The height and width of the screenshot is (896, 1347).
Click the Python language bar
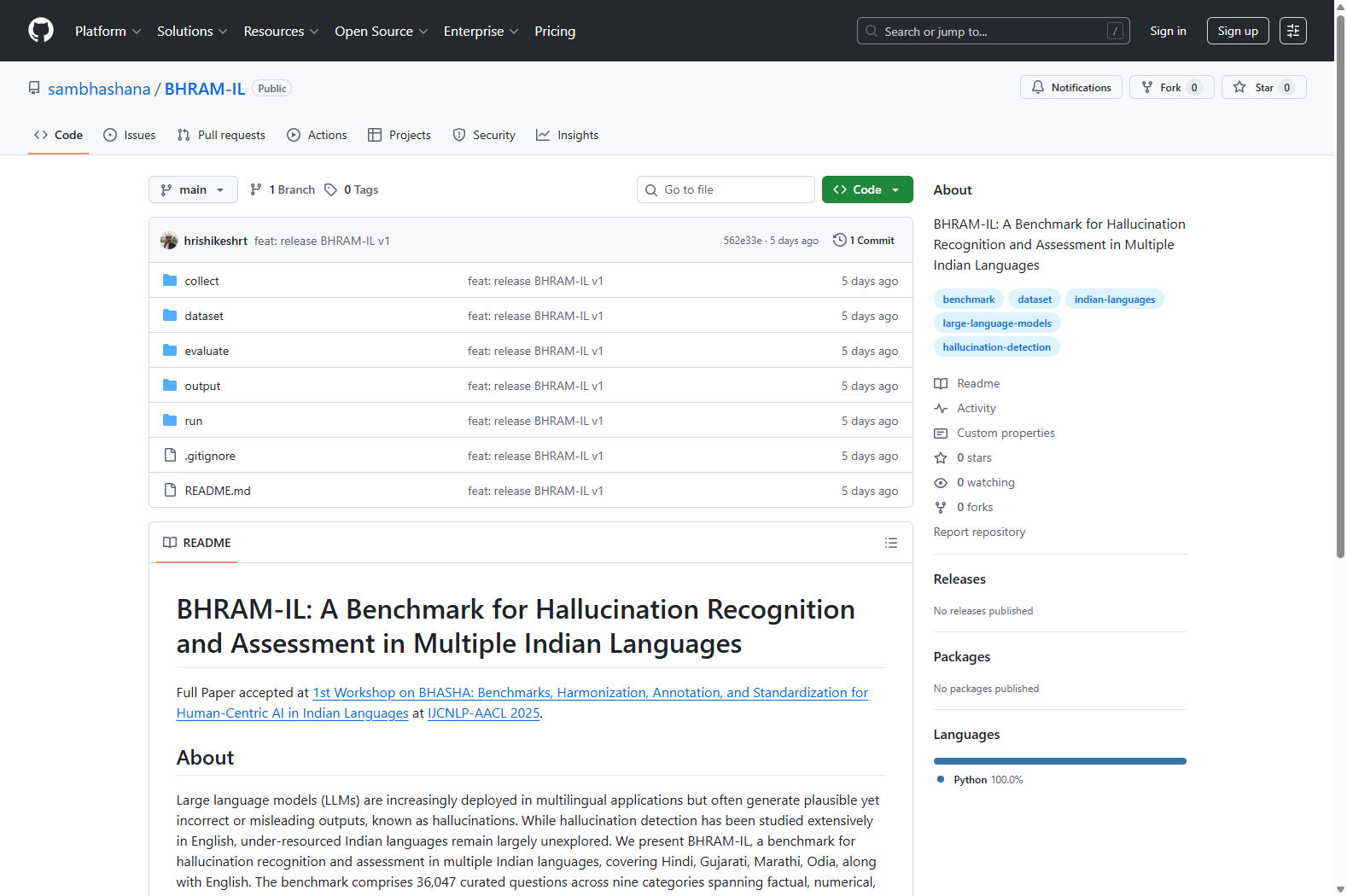[x=1060, y=761]
